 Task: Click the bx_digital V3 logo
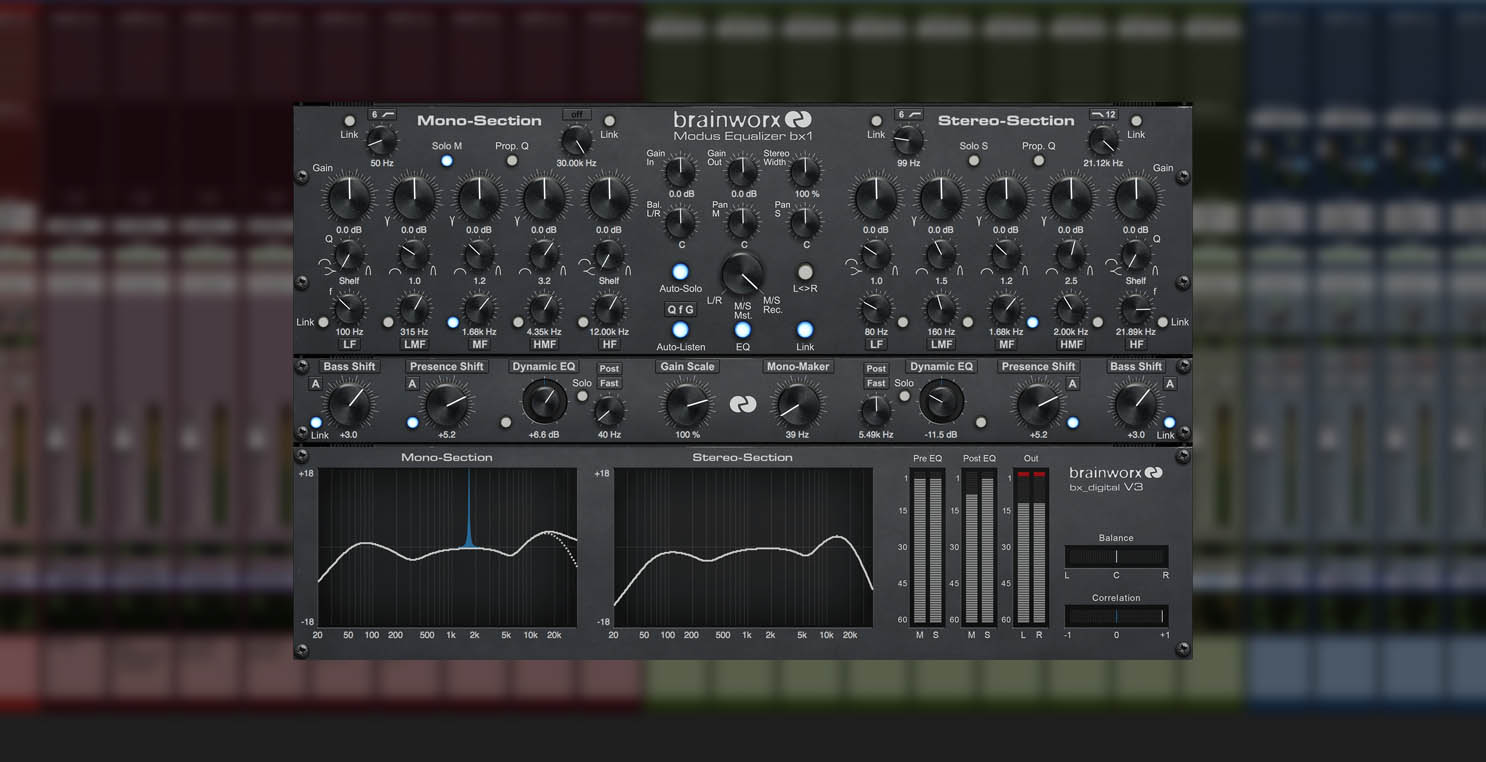coord(1115,479)
